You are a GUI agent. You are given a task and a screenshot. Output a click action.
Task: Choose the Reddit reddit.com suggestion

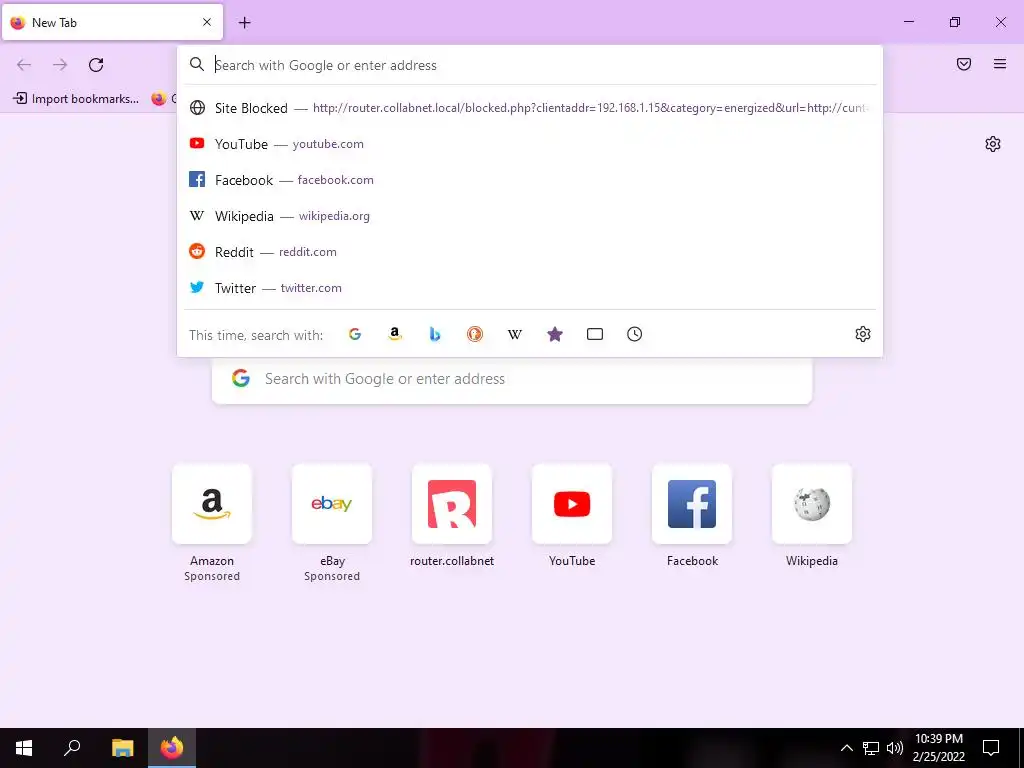click(x=530, y=251)
